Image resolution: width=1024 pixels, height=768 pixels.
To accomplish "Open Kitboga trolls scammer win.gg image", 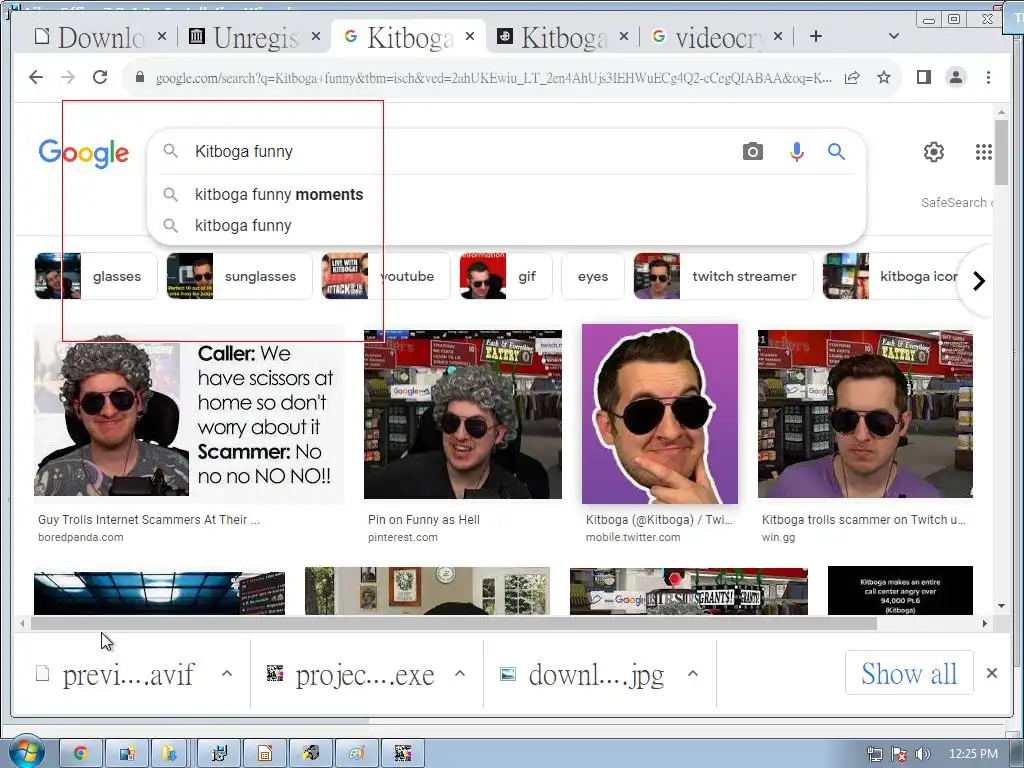I will point(865,414).
